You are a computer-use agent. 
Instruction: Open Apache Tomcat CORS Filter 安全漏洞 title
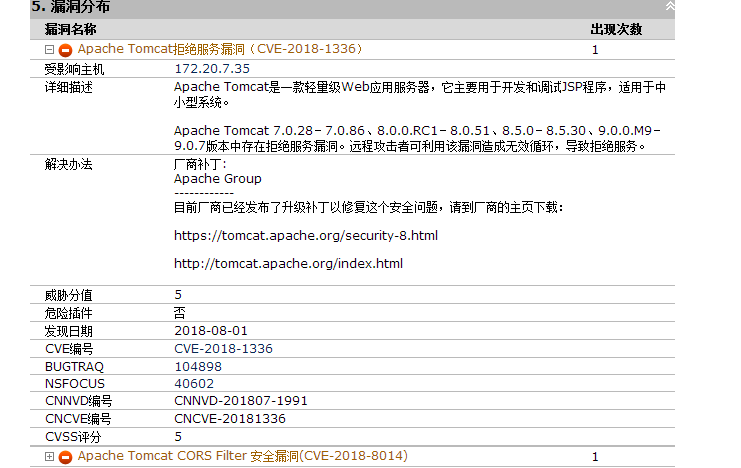242,456
